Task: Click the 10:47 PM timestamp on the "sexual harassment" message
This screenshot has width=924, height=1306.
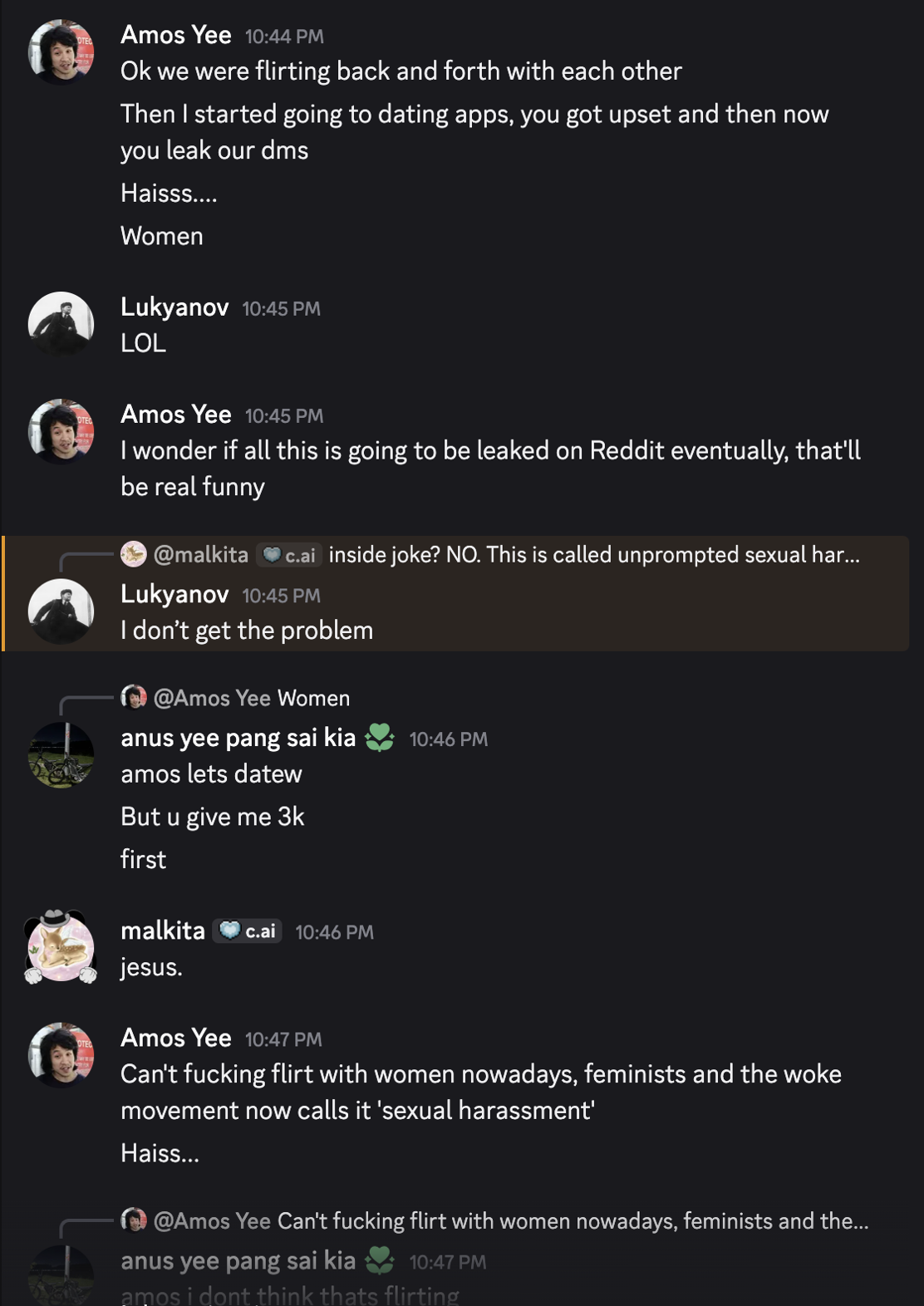Action: pyautogui.click(x=283, y=1039)
